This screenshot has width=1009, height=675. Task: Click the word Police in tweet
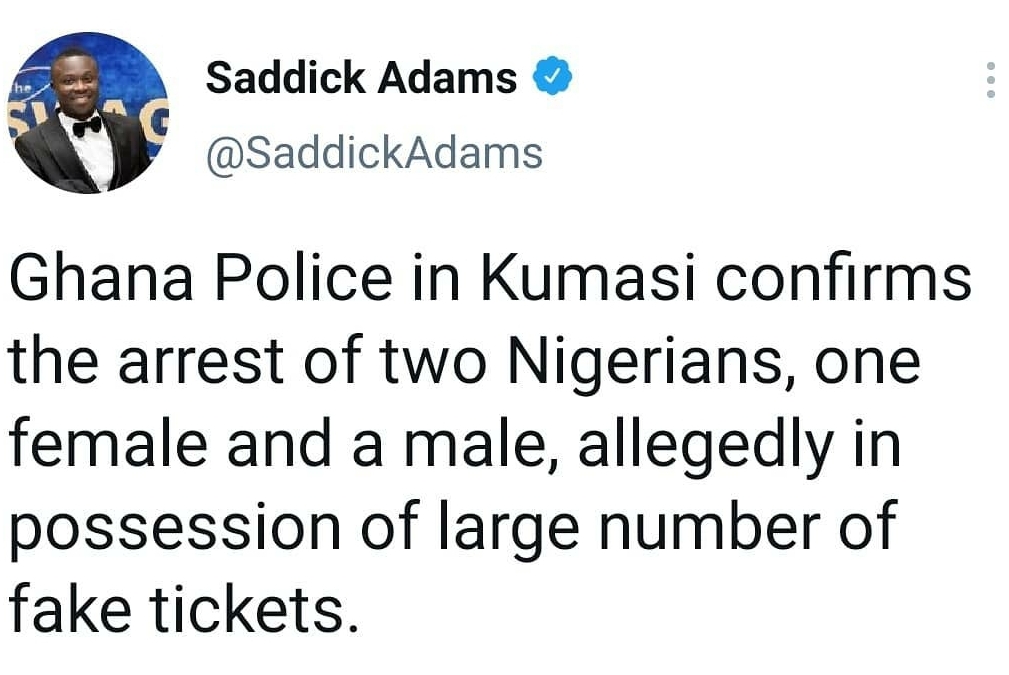point(303,279)
